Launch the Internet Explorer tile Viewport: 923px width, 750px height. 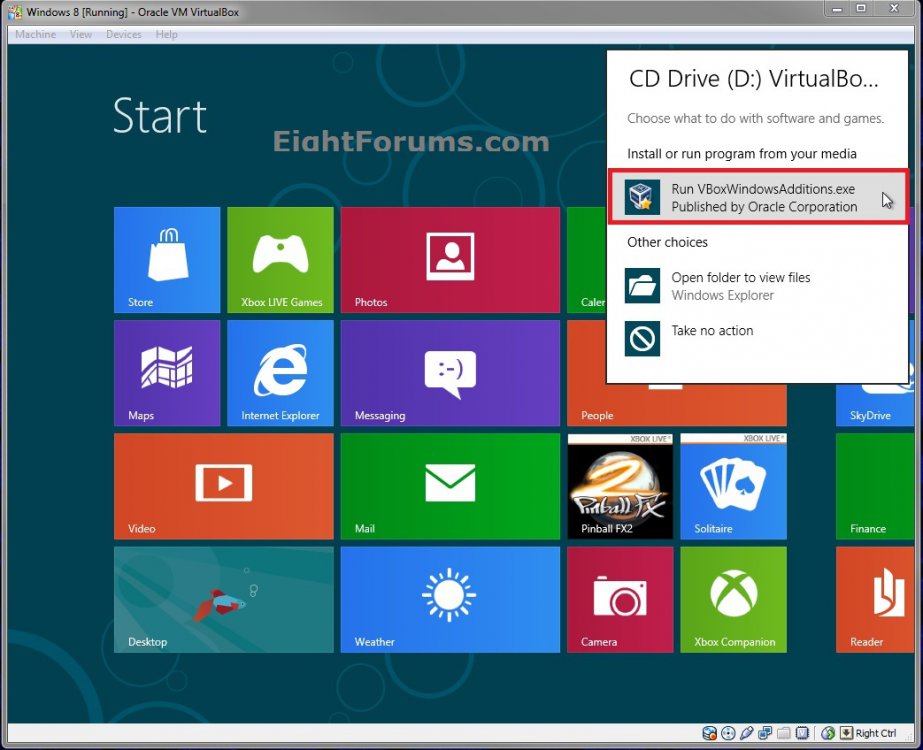tap(280, 373)
